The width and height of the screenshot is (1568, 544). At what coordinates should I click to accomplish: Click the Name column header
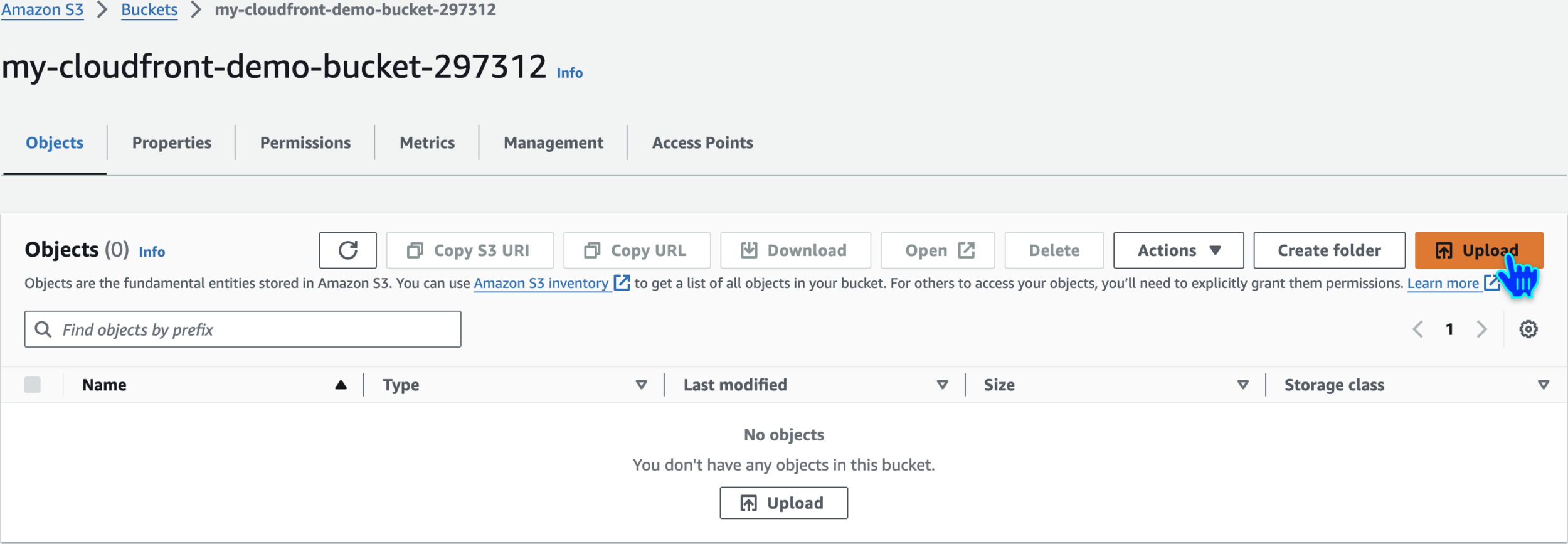[104, 385]
